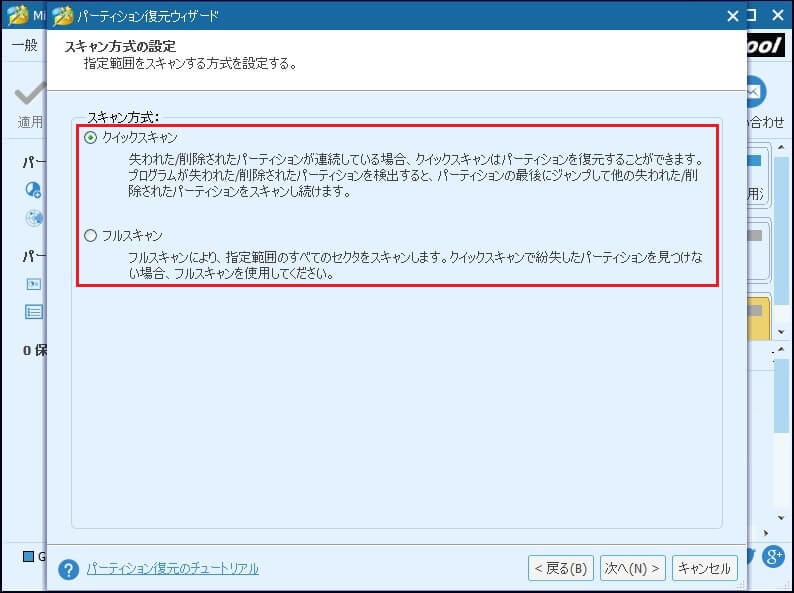This screenshot has height=593, width=794.
Task: Click the scrollbar down arrow in disk panel
Action: pyautogui.click(x=781, y=332)
